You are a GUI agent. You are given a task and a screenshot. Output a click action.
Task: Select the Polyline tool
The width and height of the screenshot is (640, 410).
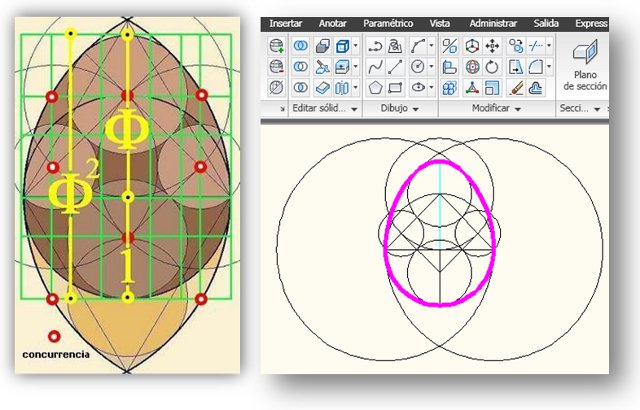(x=376, y=46)
